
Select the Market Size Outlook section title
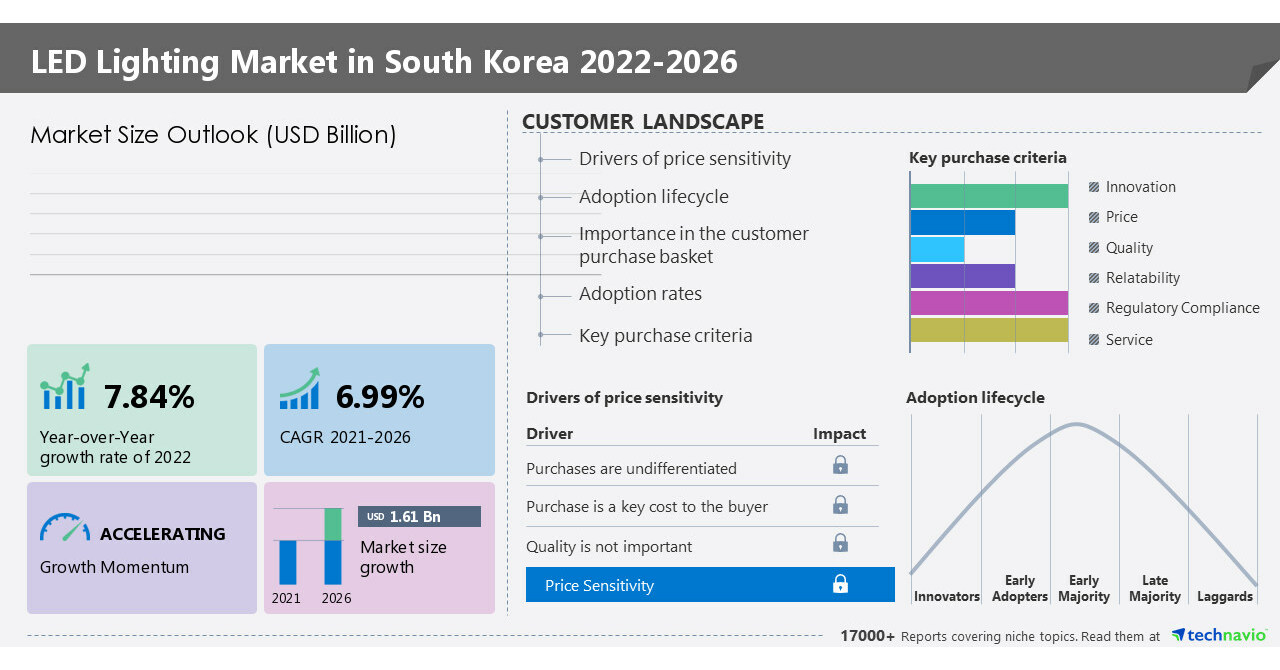212,135
